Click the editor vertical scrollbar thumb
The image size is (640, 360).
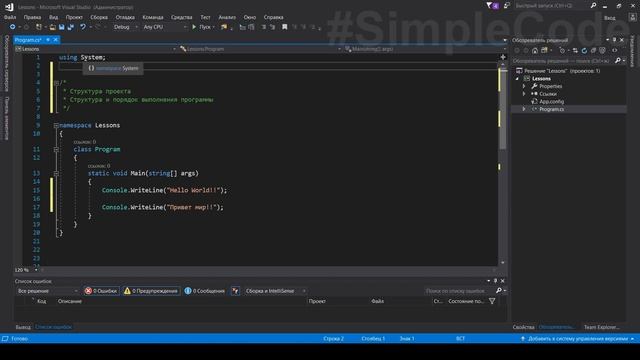(x=503, y=110)
